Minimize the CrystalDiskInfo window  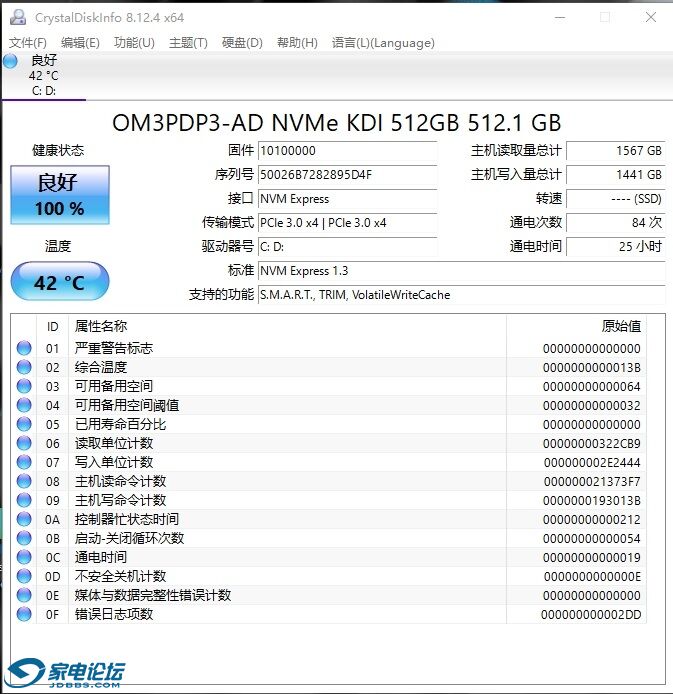click(560, 18)
